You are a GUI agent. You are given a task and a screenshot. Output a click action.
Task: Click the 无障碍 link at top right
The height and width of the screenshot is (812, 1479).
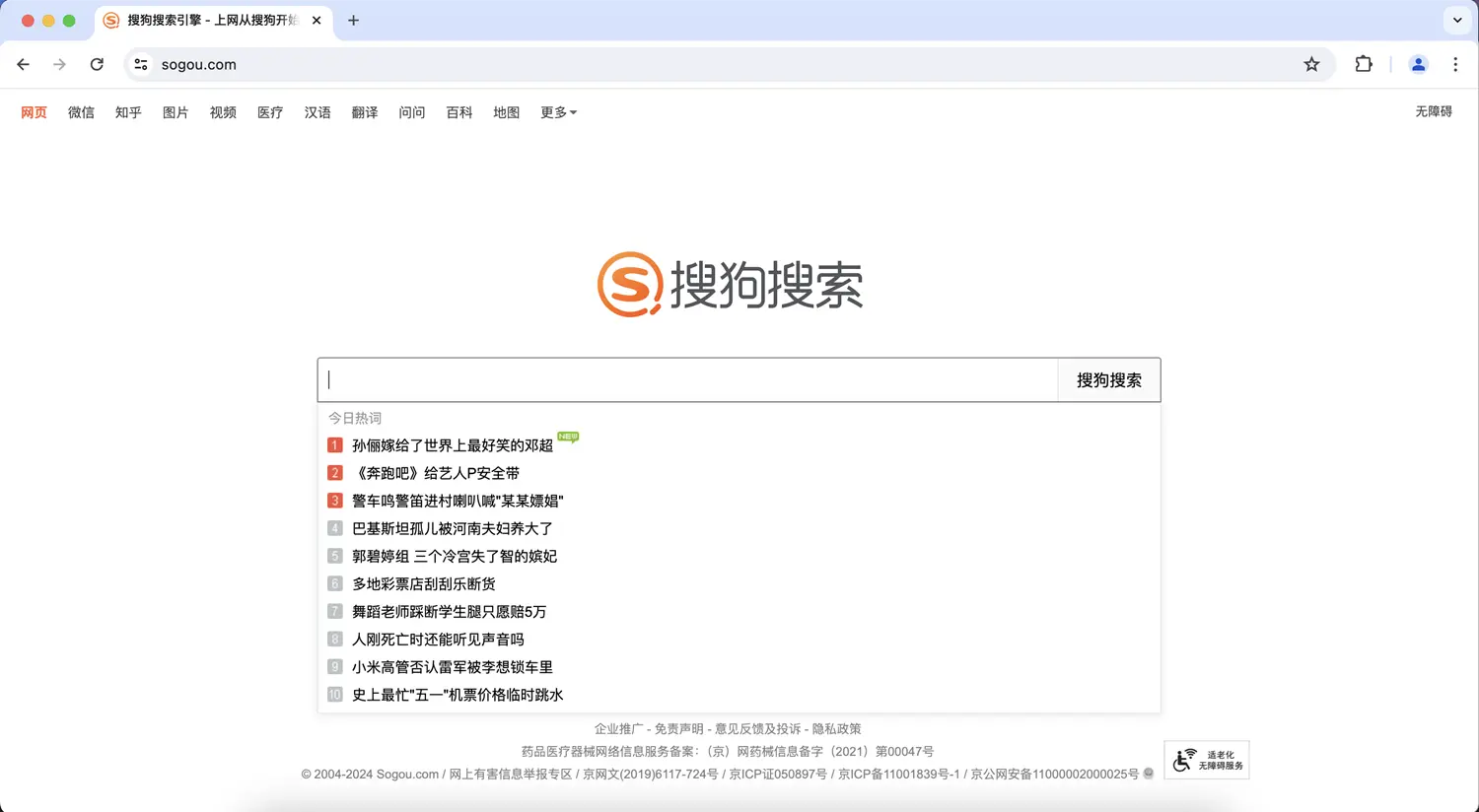1434,111
